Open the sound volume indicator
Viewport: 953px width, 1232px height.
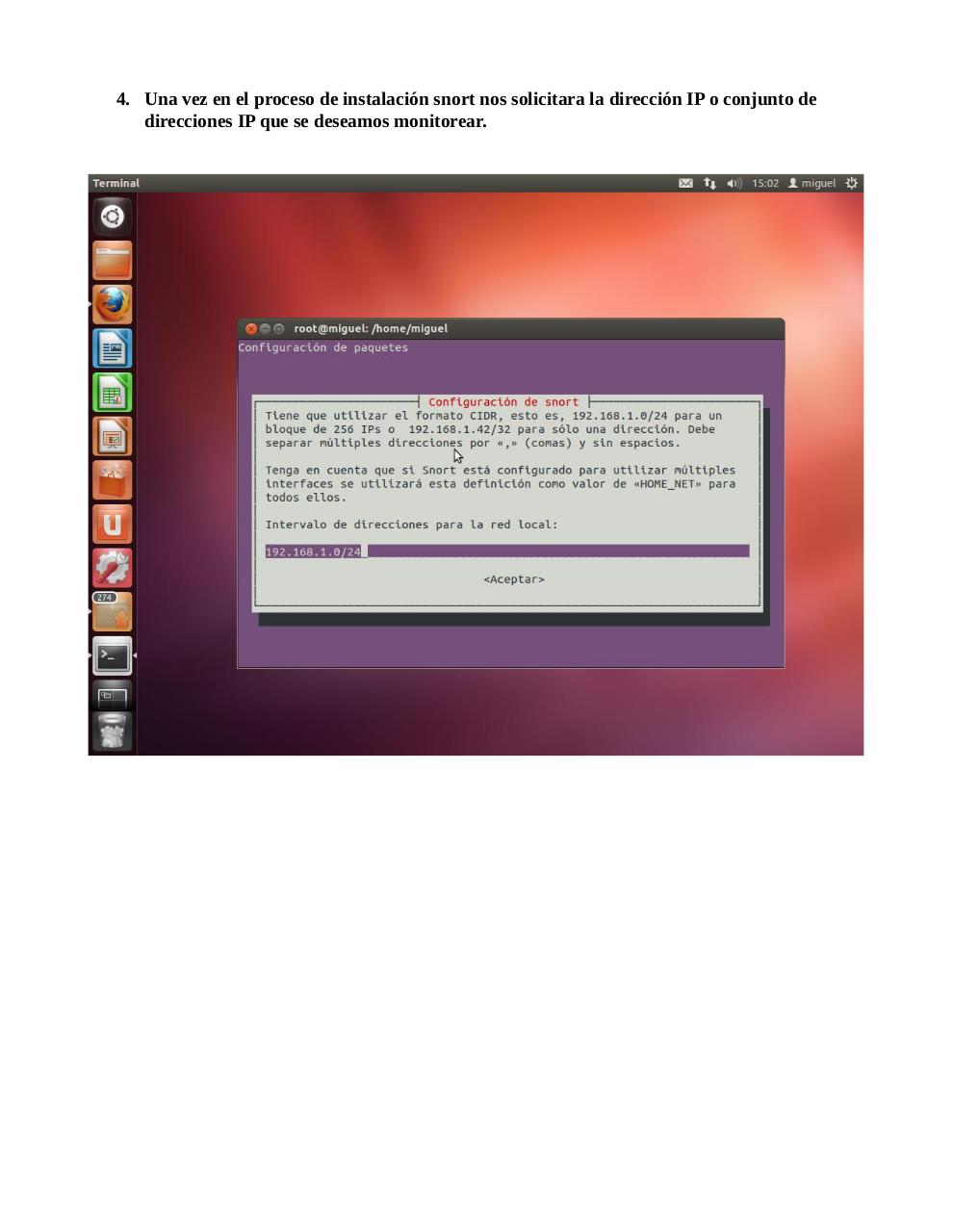coord(734,183)
